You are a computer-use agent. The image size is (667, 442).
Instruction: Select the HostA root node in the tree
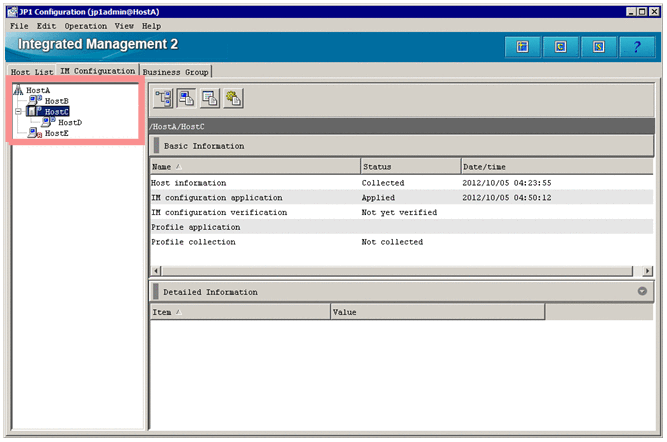coord(37,90)
